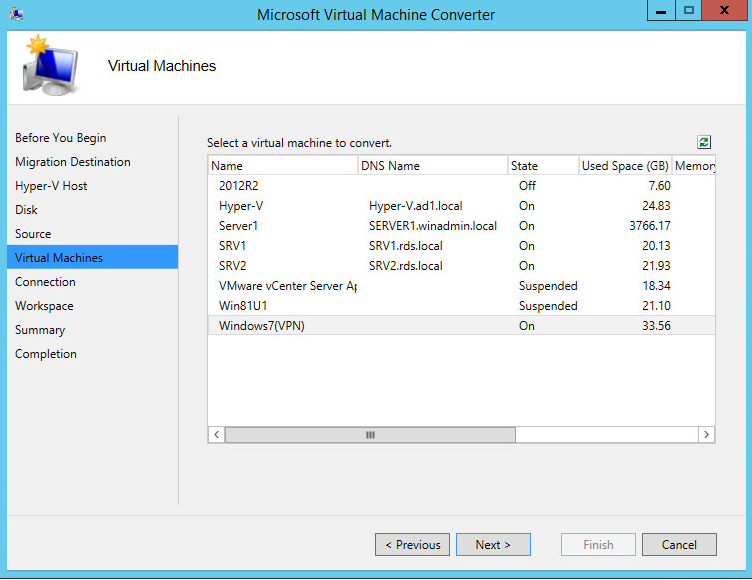Click the horizontal scrollbar left arrow

(x=217, y=435)
